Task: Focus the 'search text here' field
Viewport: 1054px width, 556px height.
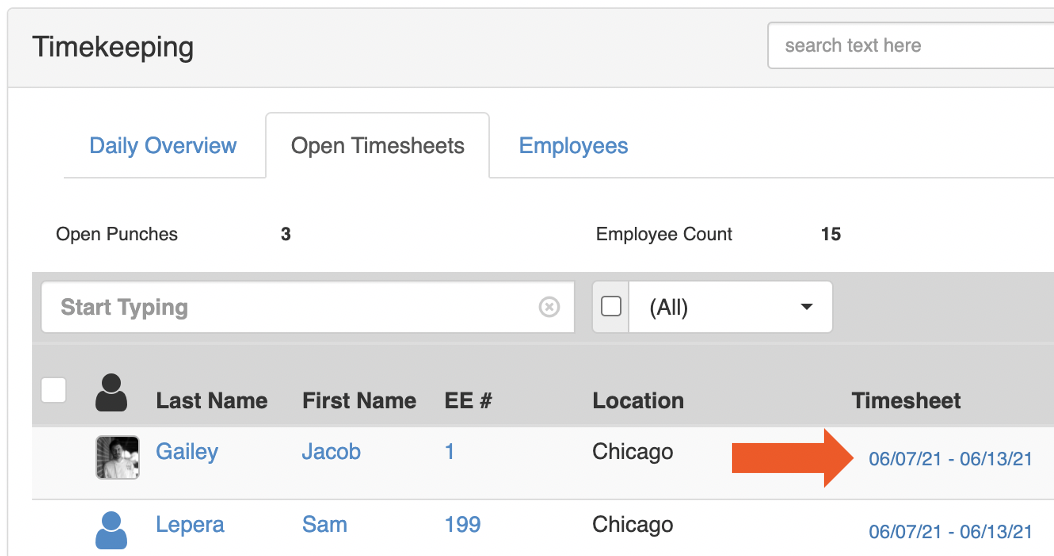Action: pos(910,46)
